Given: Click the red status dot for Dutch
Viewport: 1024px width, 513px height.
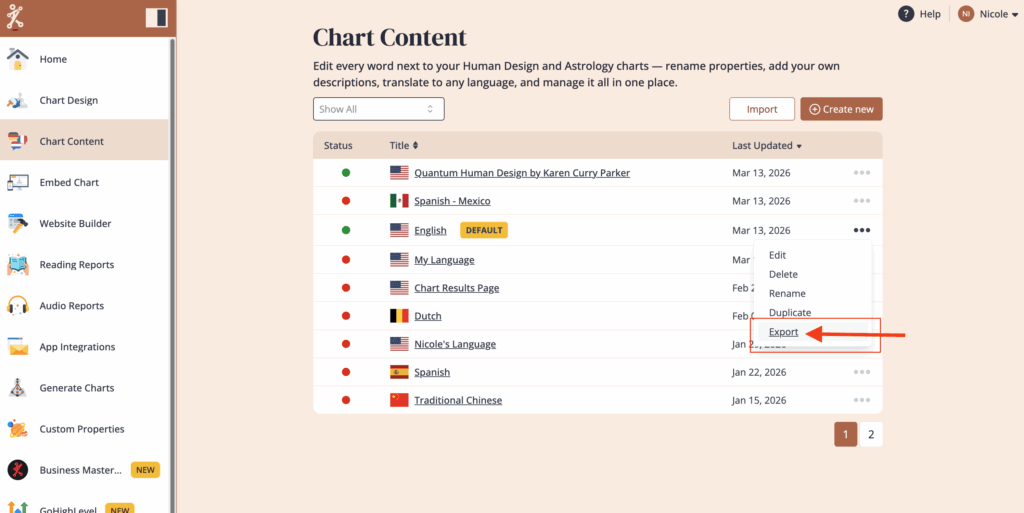Looking at the screenshot, I should click(x=346, y=316).
